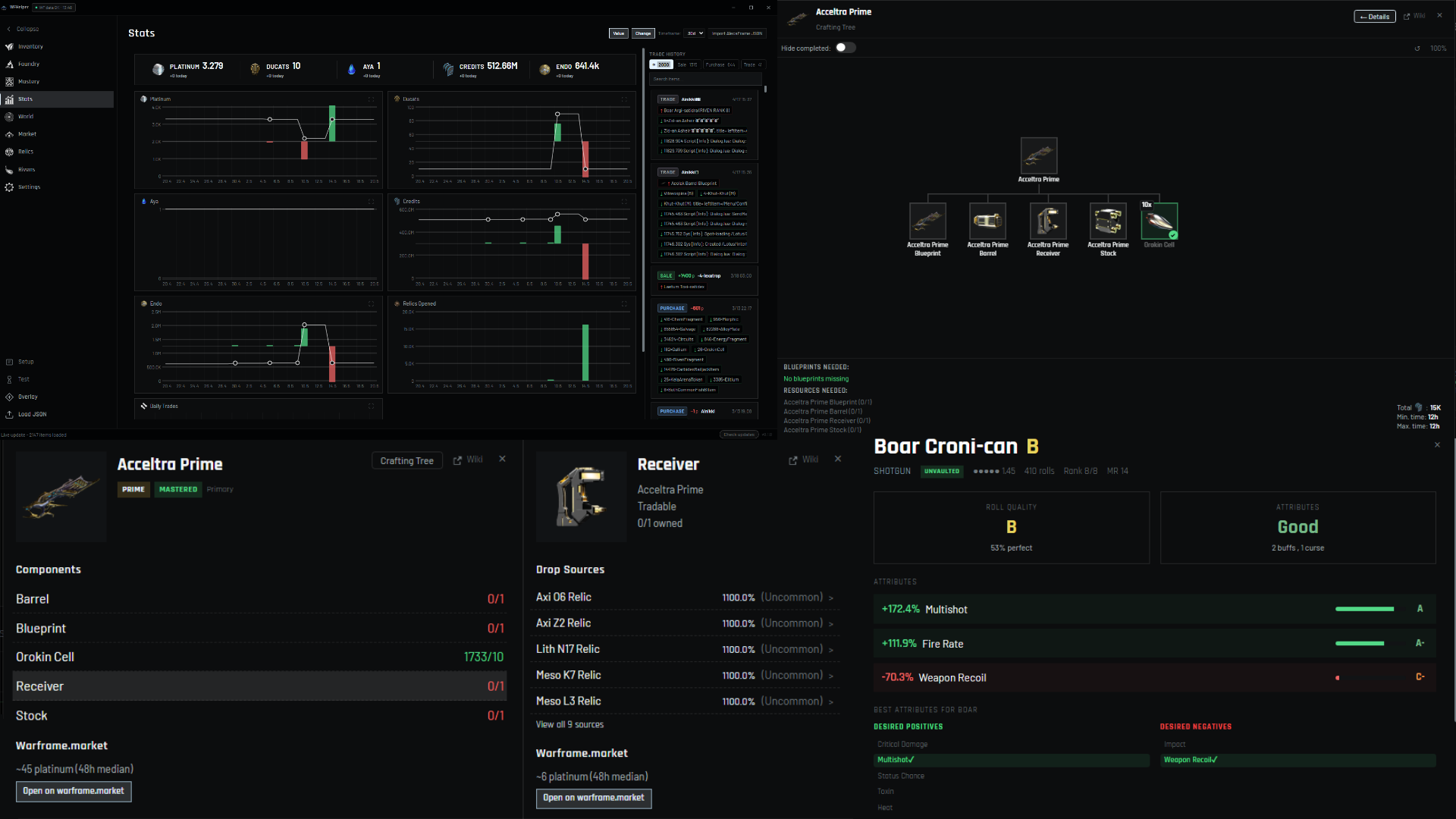Viewport: 1456px width, 819px height.
Task: Expand the Axi Z2 Relic drop source
Action: (685, 623)
